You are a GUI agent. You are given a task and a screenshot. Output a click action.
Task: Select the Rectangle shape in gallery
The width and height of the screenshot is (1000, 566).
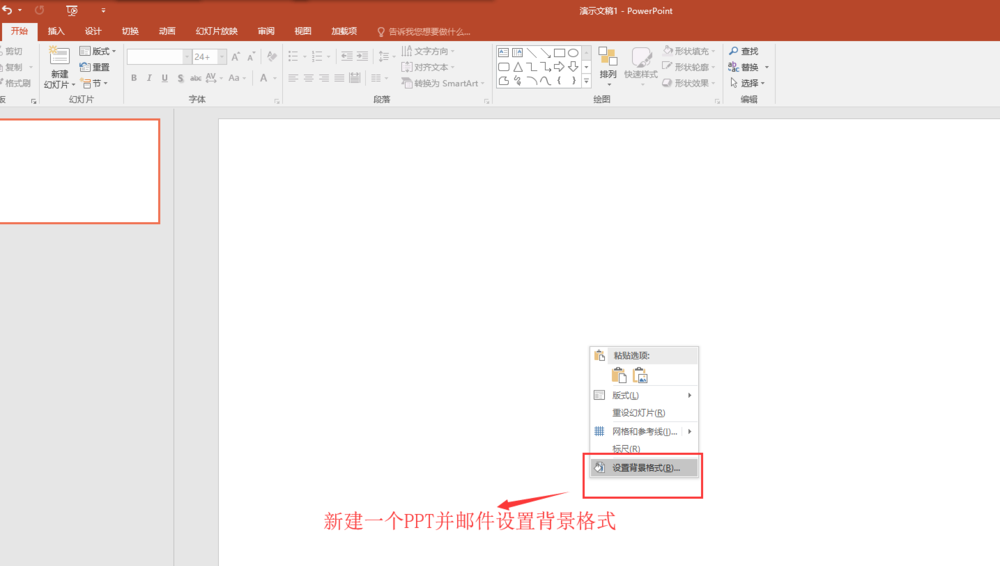coord(559,53)
